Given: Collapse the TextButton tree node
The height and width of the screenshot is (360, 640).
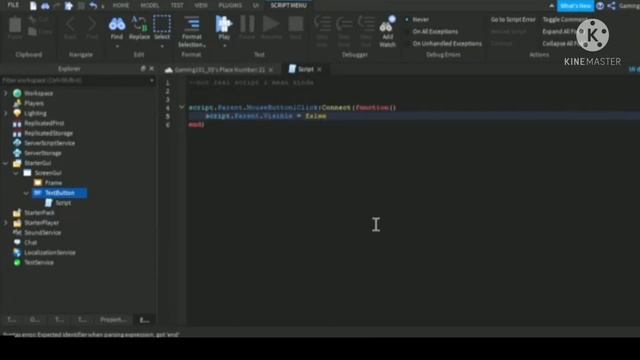Looking at the screenshot, I should (26, 193).
